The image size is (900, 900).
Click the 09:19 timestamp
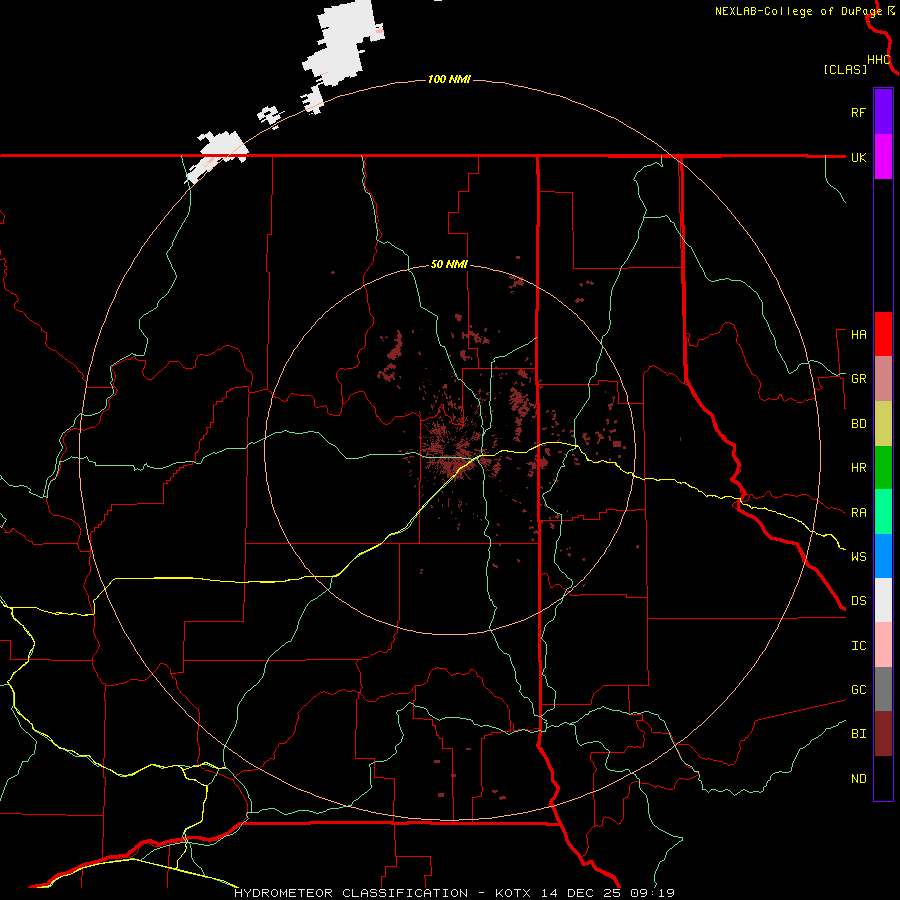tap(651, 893)
